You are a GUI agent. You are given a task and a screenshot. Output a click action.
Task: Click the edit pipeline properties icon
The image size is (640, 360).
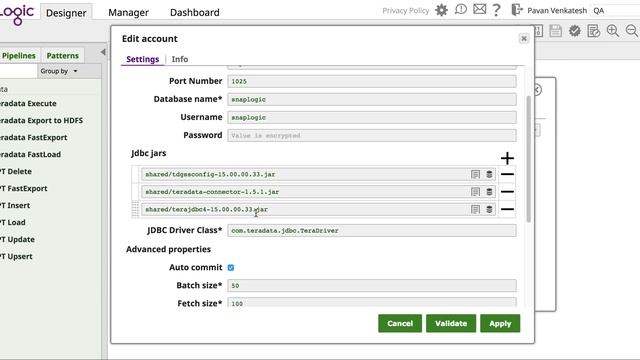click(593, 31)
